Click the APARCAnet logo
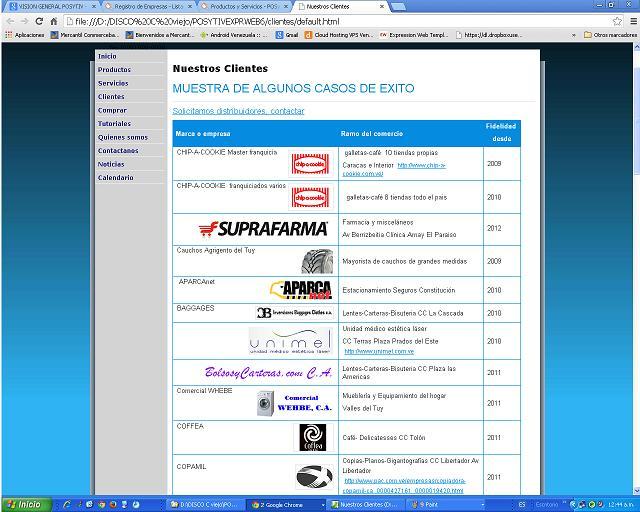Screen dimensions: 640x512 [x=301, y=290]
